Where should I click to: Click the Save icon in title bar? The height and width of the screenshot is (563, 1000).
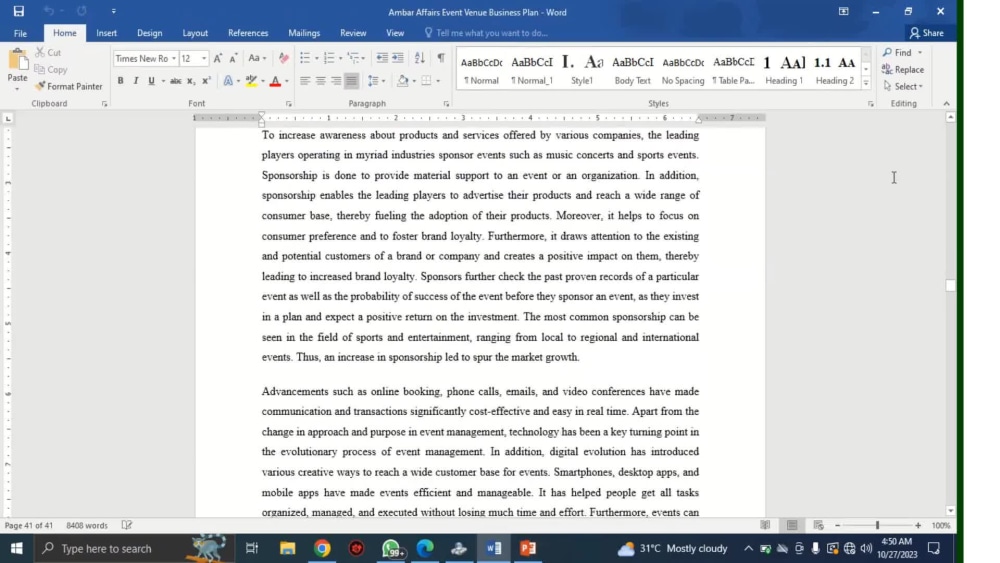coord(18,11)
